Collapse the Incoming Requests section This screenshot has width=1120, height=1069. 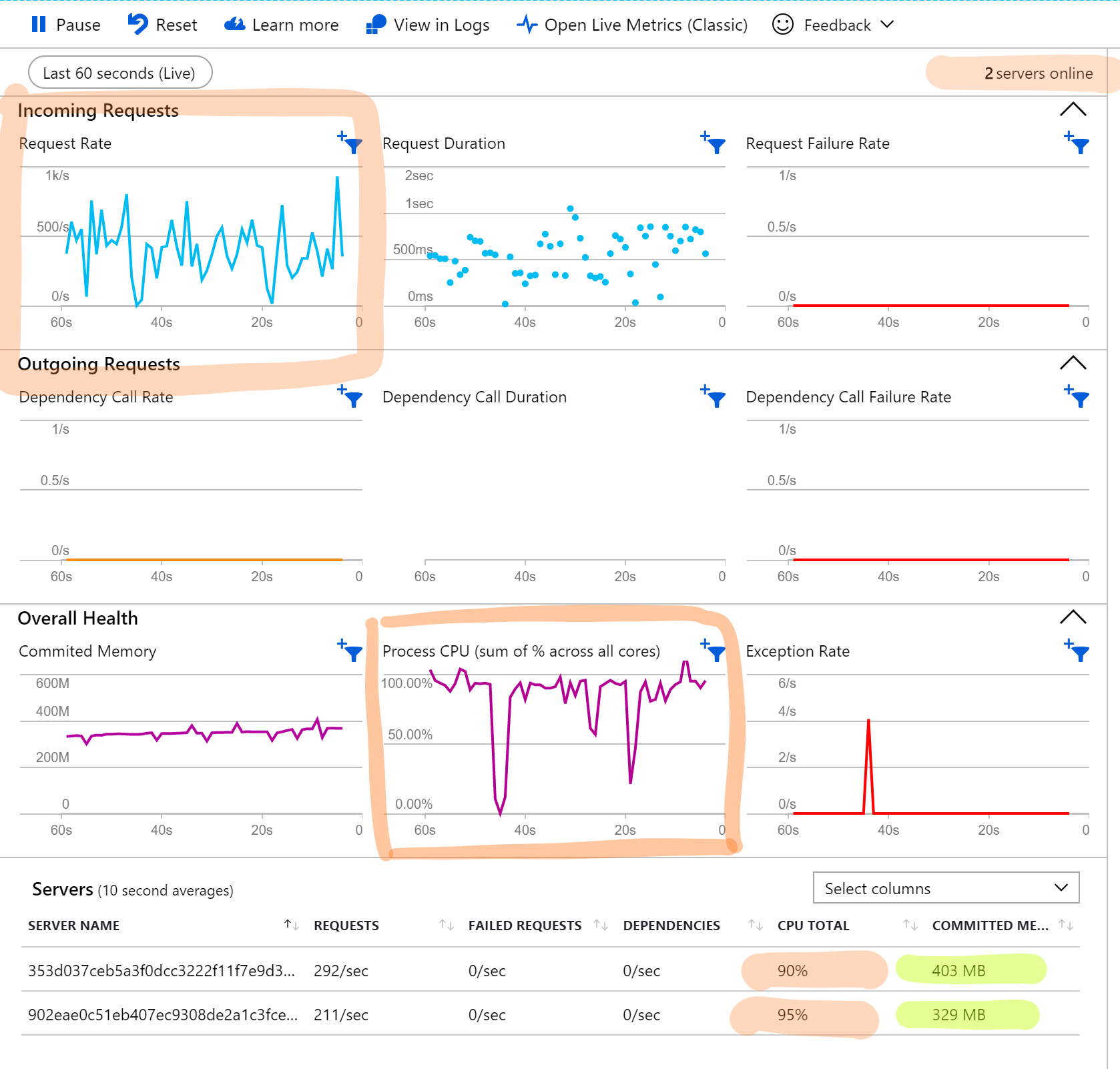[x=1073, y=109]
